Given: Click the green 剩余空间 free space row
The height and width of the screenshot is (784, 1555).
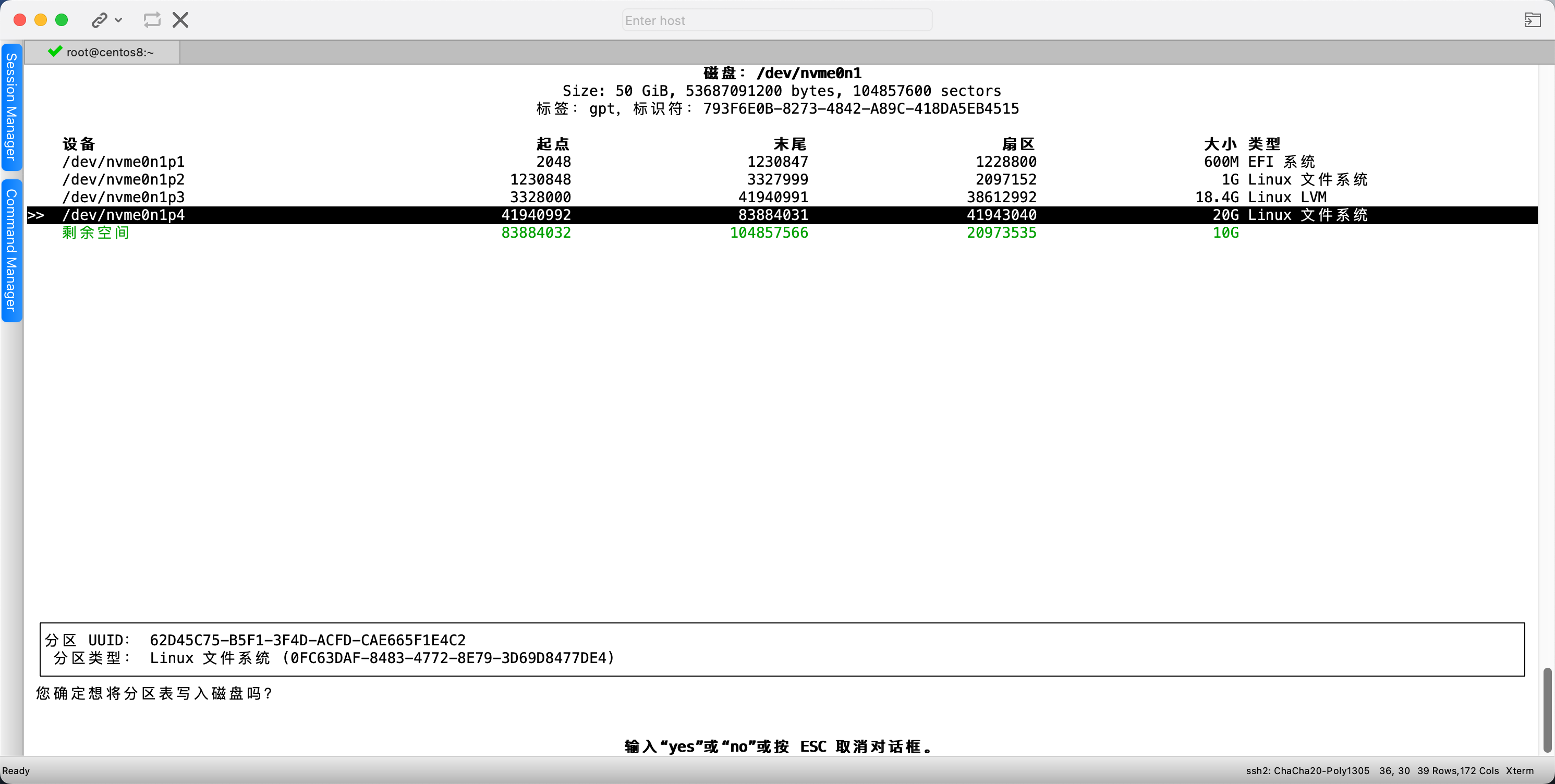Looking at the screenshot, I should point(96,233).
